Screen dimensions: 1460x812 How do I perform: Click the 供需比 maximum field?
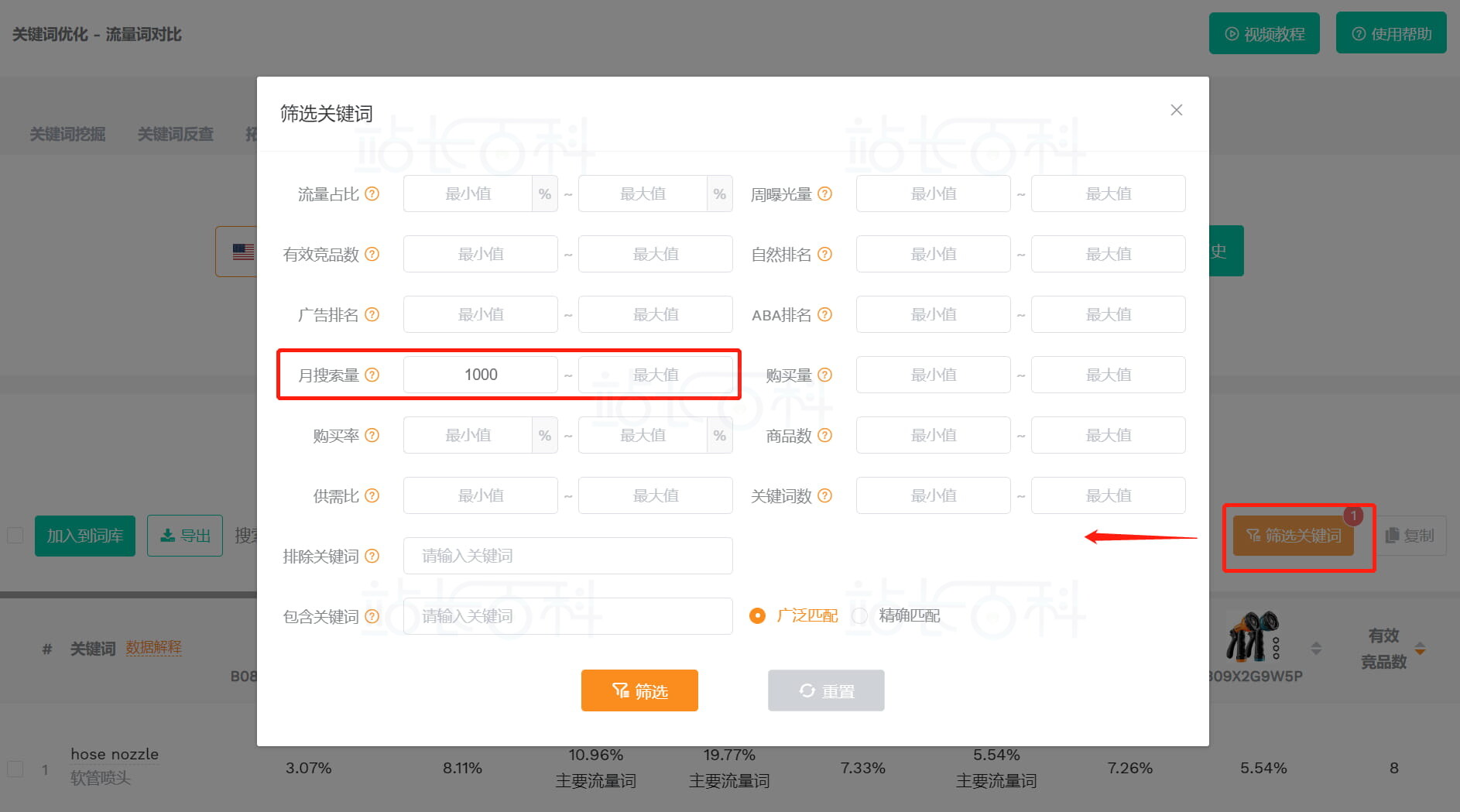coord(656,495)
